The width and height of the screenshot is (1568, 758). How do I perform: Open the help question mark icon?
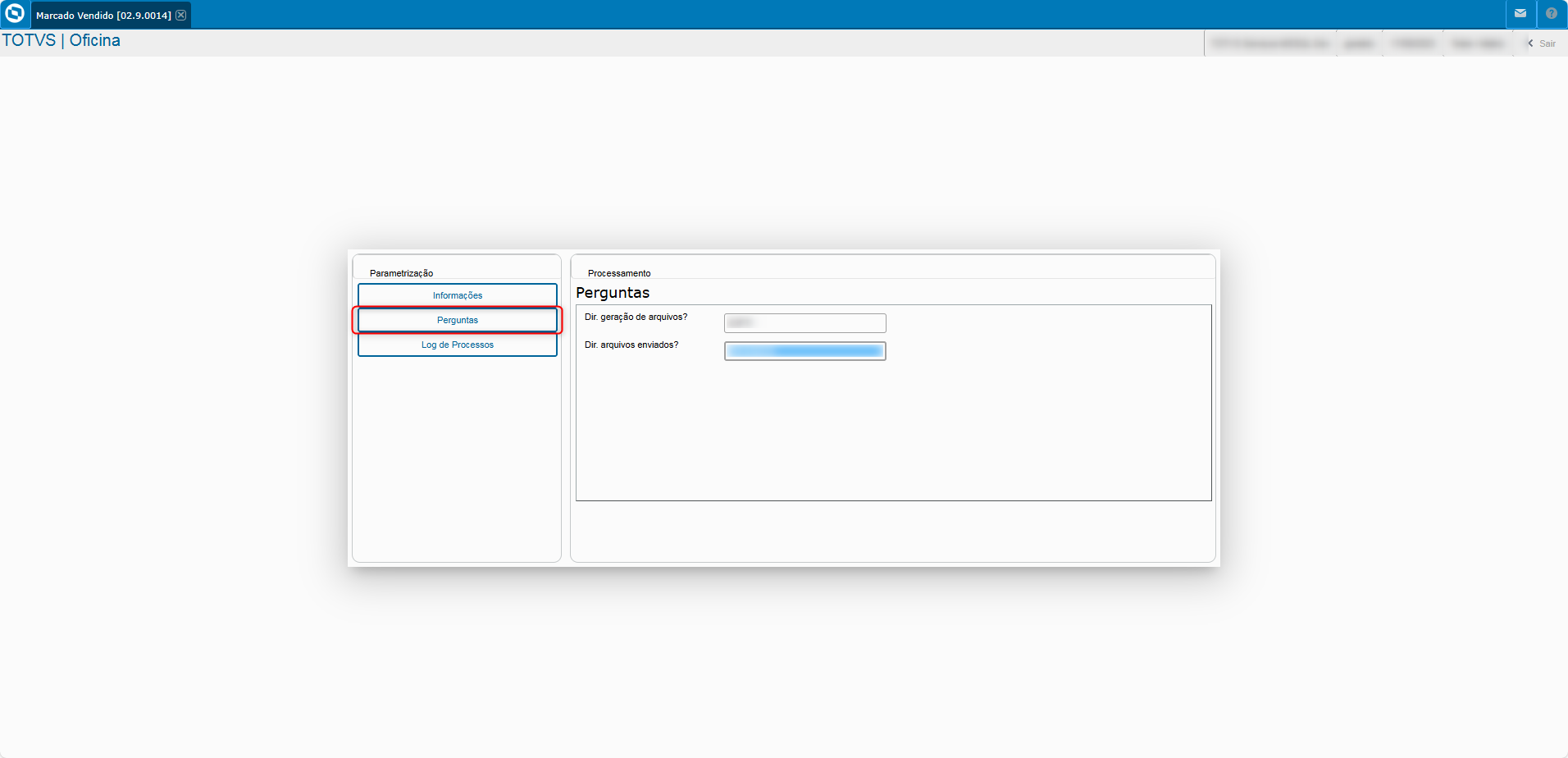tap(1552, 13)
